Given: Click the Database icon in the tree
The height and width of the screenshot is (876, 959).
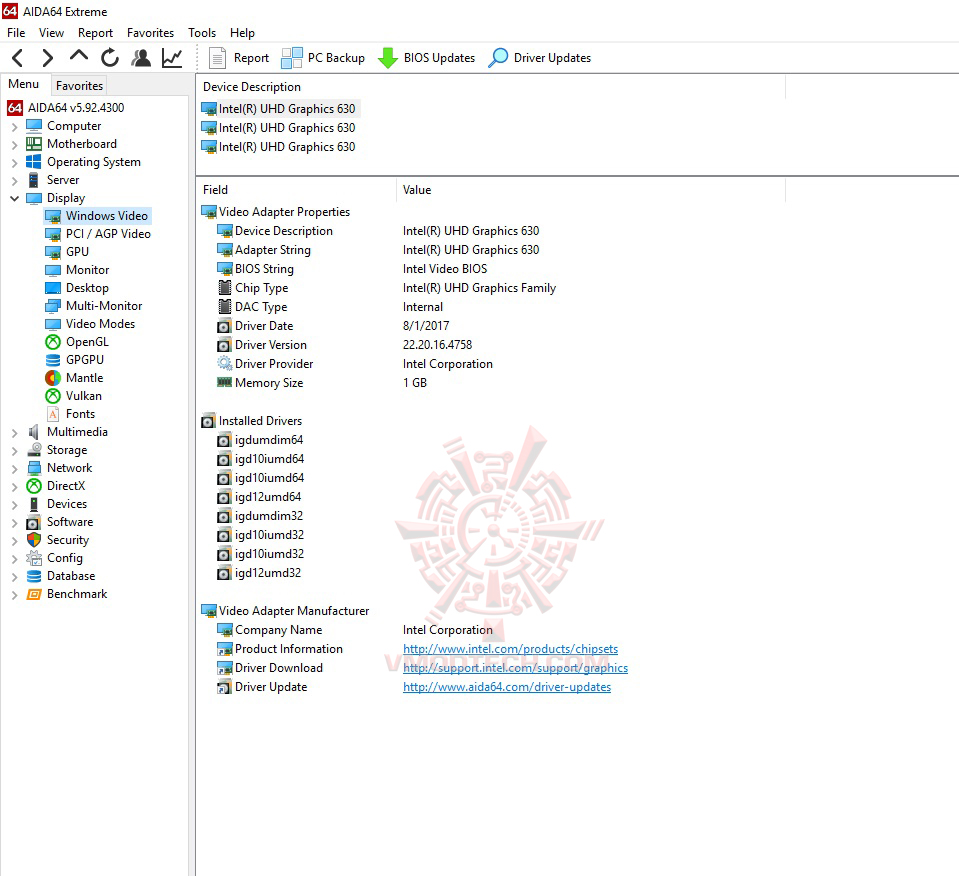Looking at the screenshot, I should tap(34, 576).
